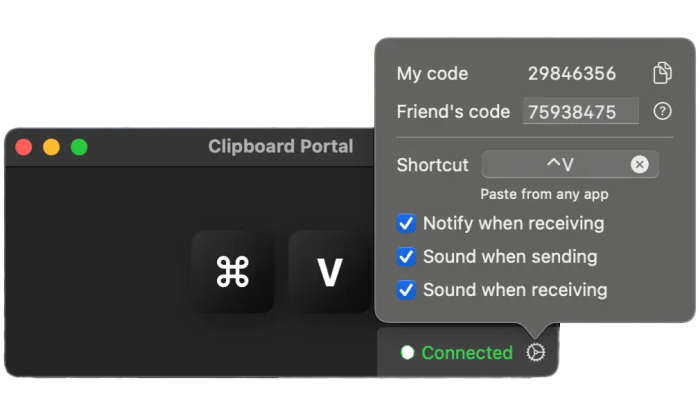700x416 pixels.
Task: Copy my code using the clipboard icon
Action: click(662, 73)
